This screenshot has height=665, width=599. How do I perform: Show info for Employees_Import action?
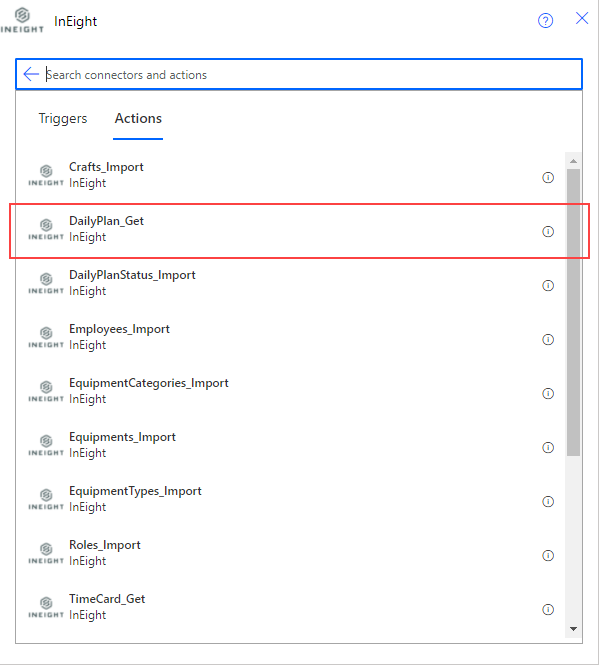pos(548,339)
